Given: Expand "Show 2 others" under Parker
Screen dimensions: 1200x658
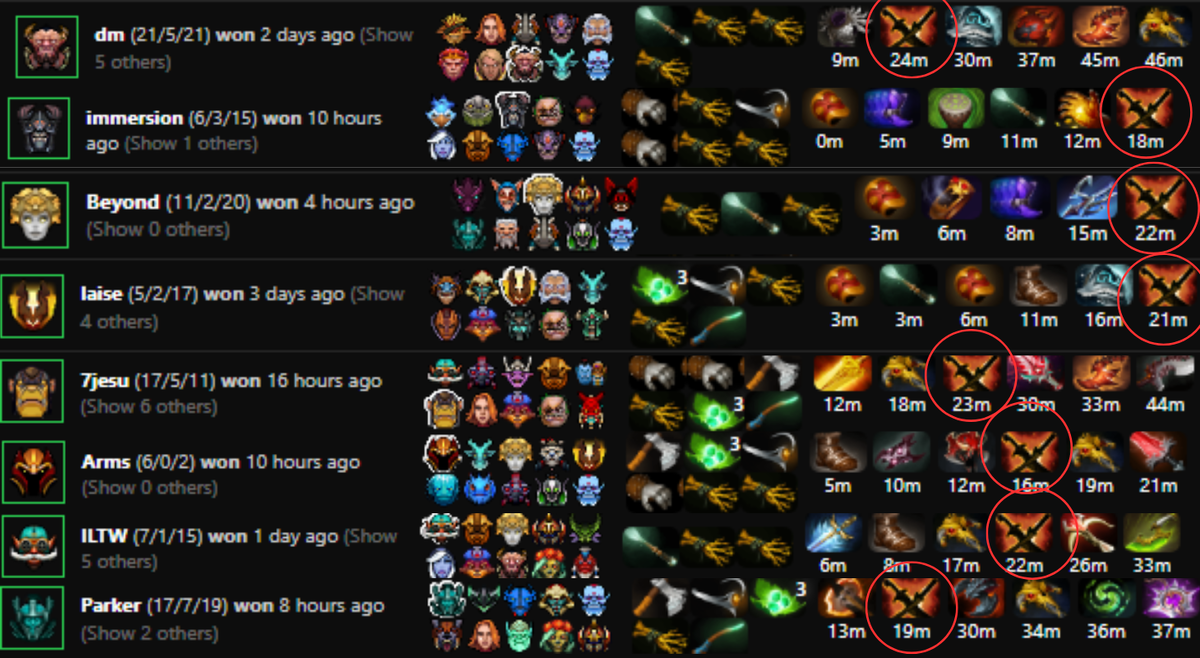Looking at the screenshot, I should tap(149, 632).
